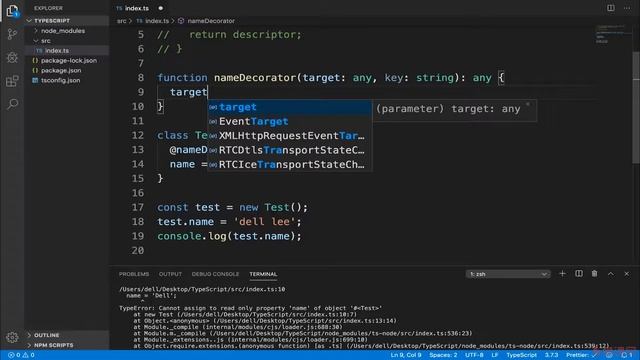Screen dimensions: 640x360
Task: Click the unsaved dot on index.ts tab
Action: 160,8
